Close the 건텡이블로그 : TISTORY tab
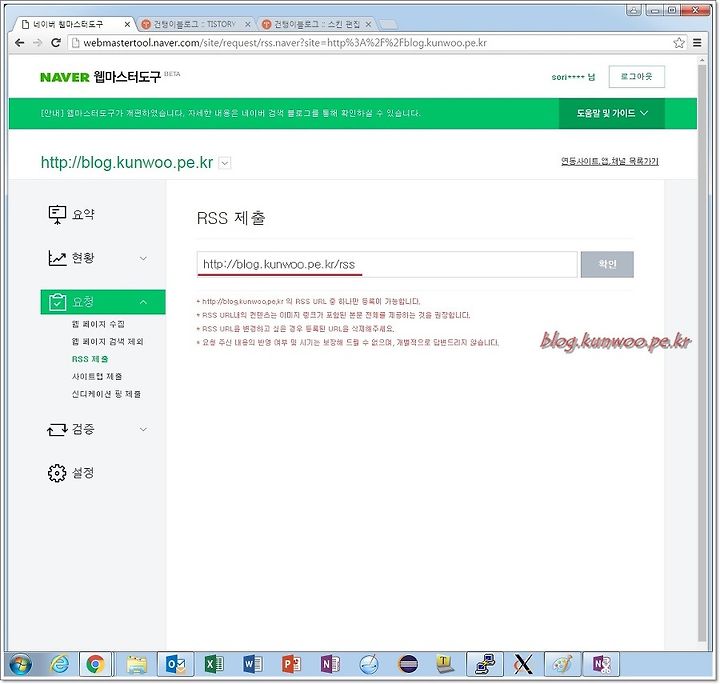Screen dimensions: 720x684 pyautogui.click(x=248, y=24)
